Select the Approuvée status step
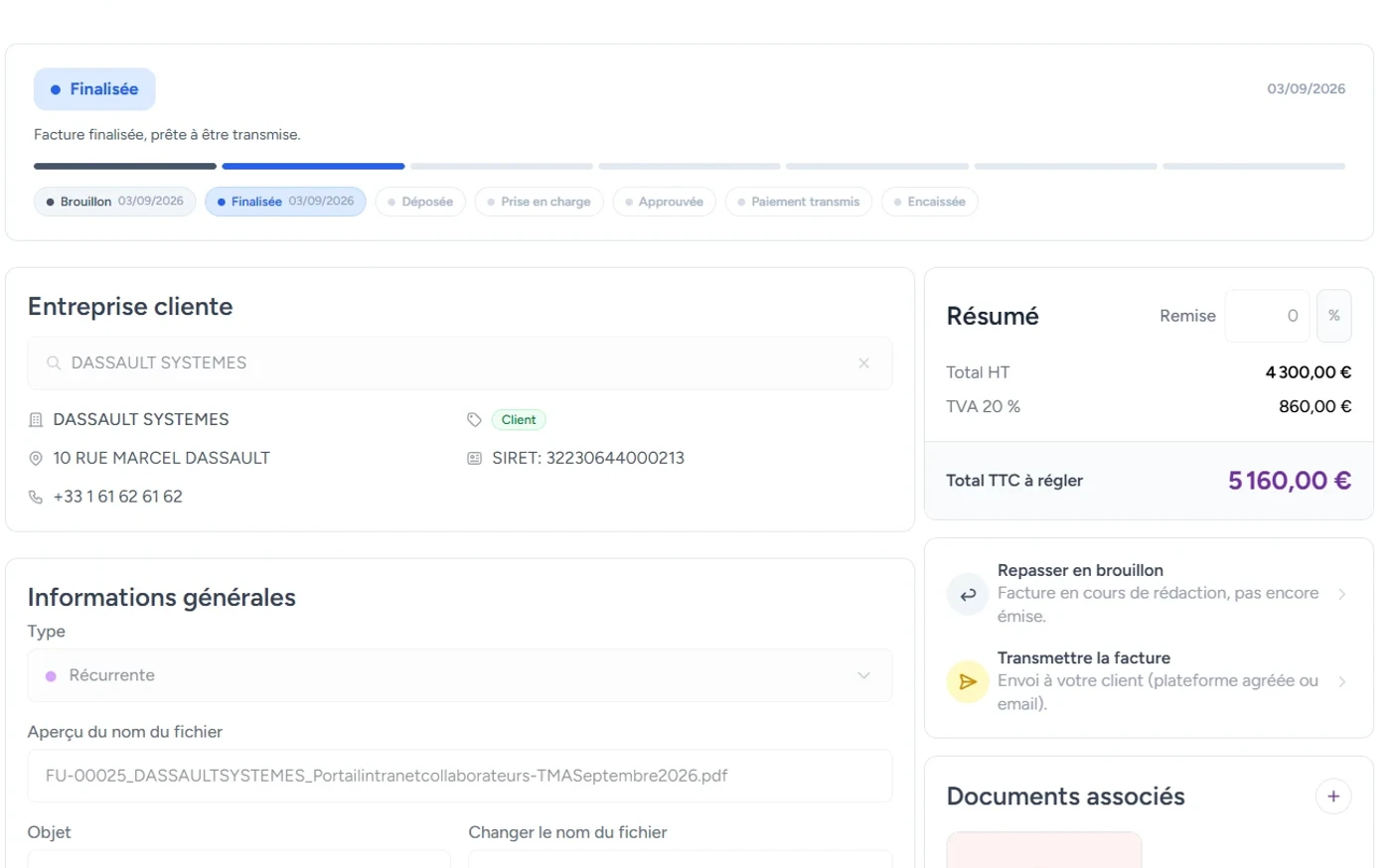The image size is (1391, 868). coord(664,202)
